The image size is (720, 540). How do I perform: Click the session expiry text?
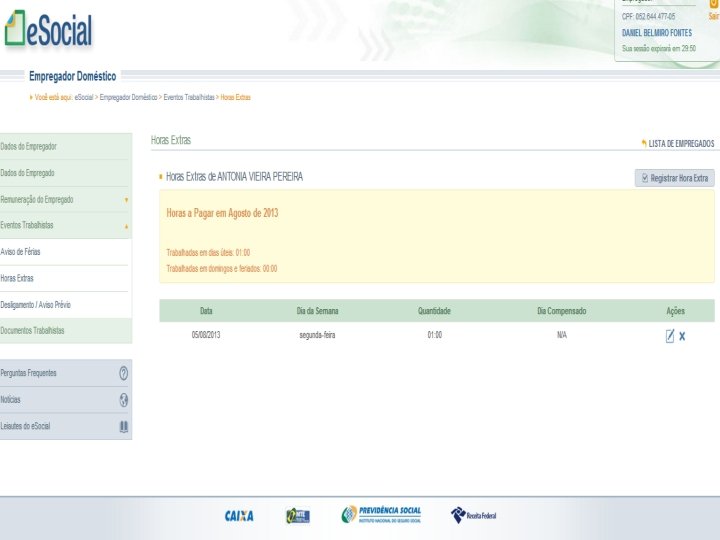tap(659, 48)
